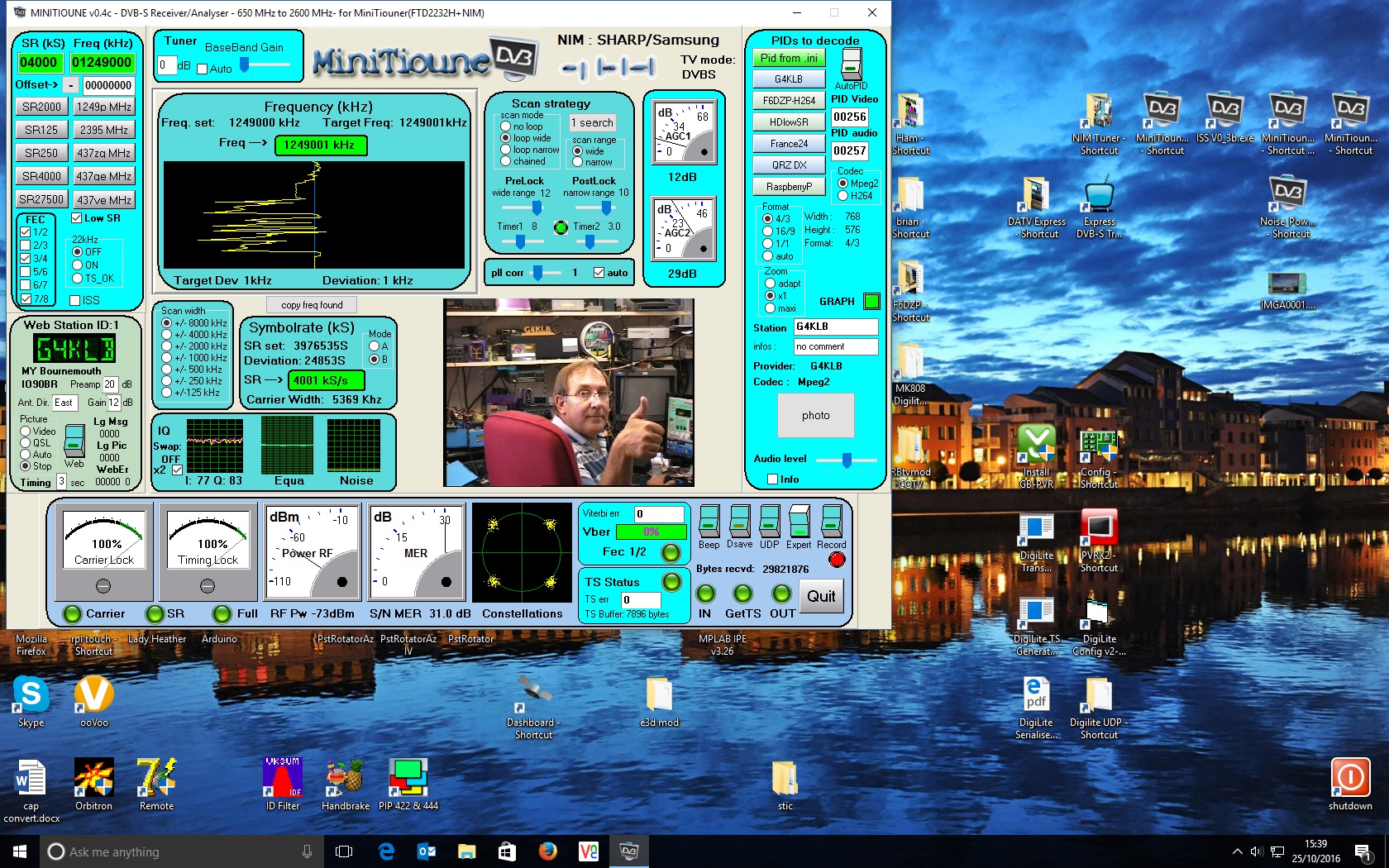Open Firefox from the taskbar
The height and width of the screenshot is (868, 1389).
[547, 851]
